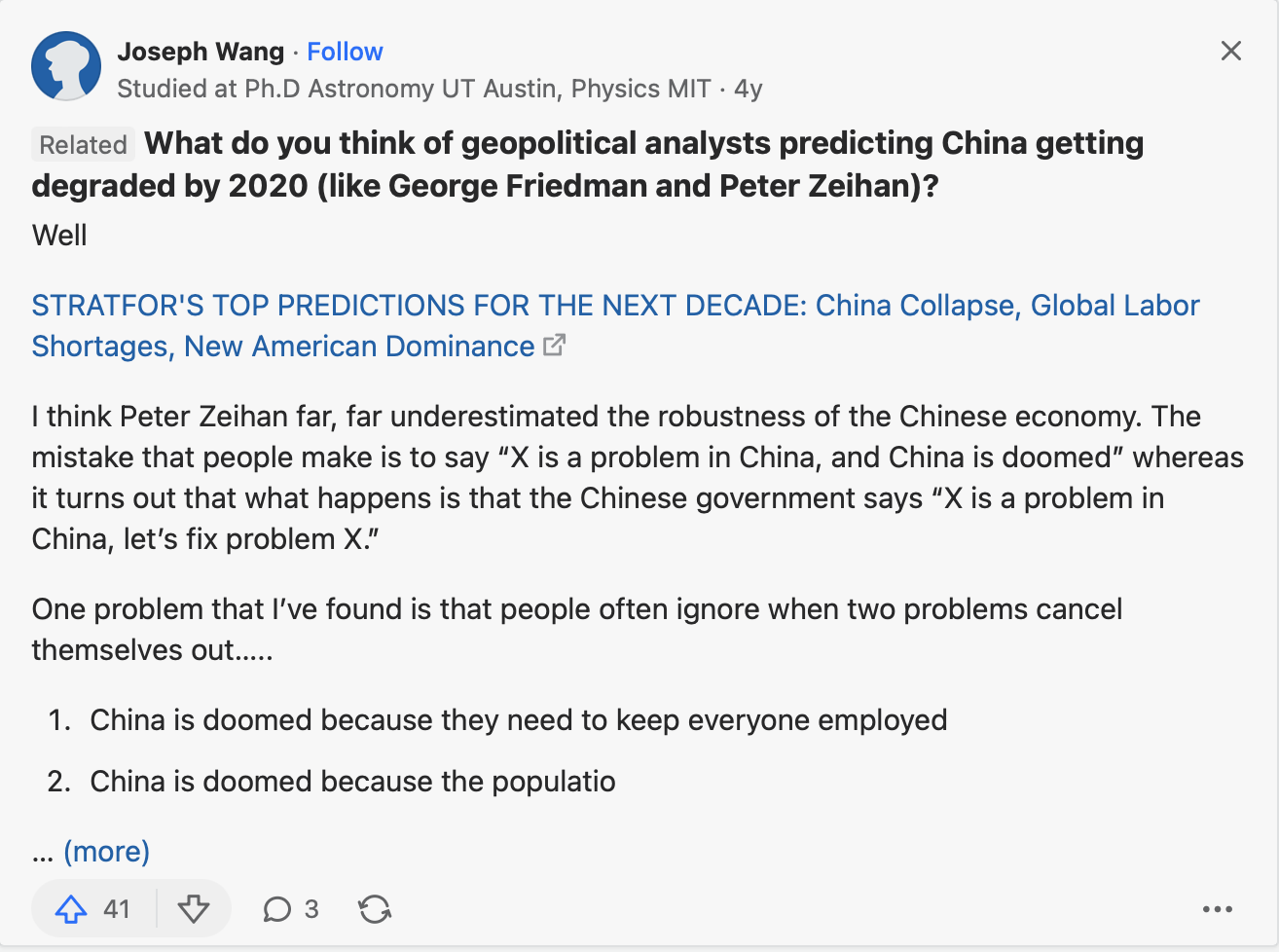Click the circular arrows share icon
1279x952 pixels.
(x=375, y=909)
